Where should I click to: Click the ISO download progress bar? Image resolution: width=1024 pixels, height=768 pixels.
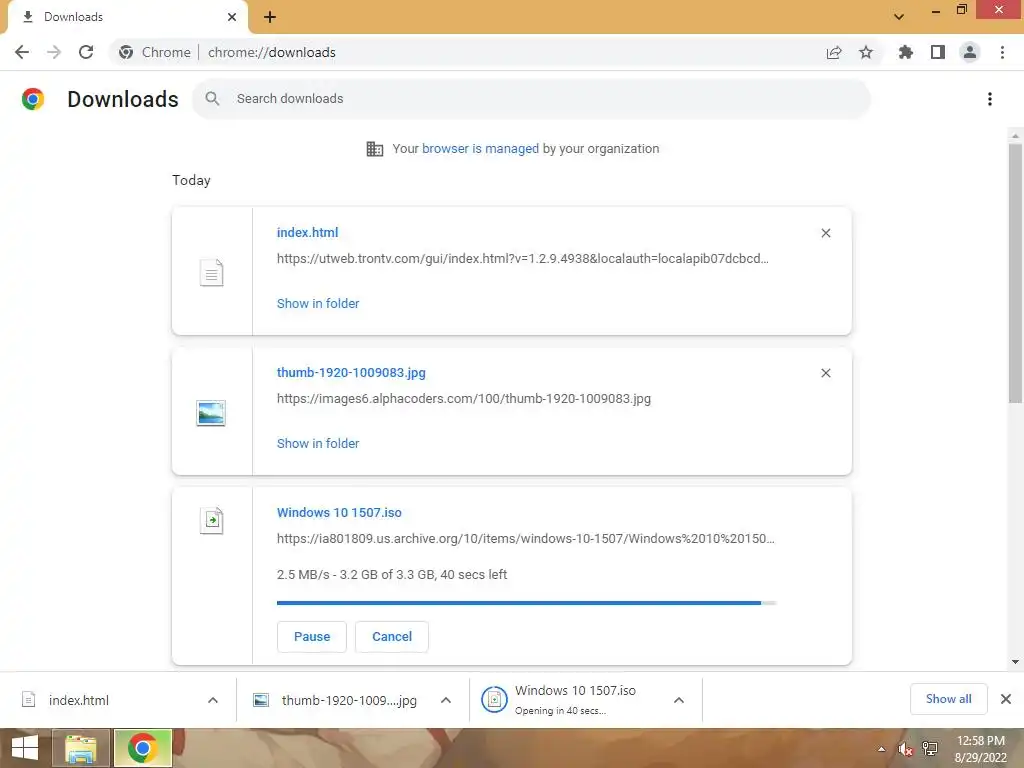click(526, 603)
